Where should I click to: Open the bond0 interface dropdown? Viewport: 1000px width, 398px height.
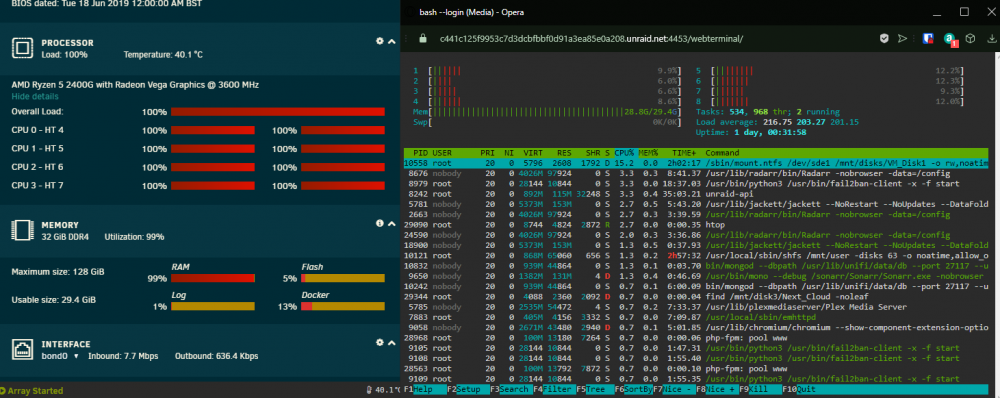(x=60, y=356)
